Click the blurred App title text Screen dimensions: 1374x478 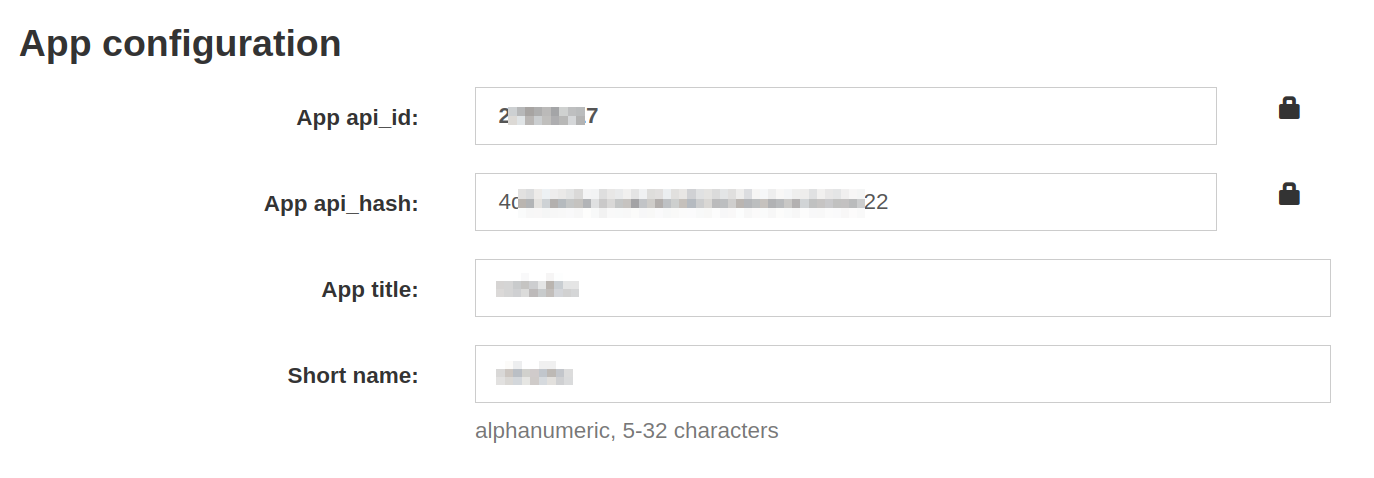coord(538,289)
